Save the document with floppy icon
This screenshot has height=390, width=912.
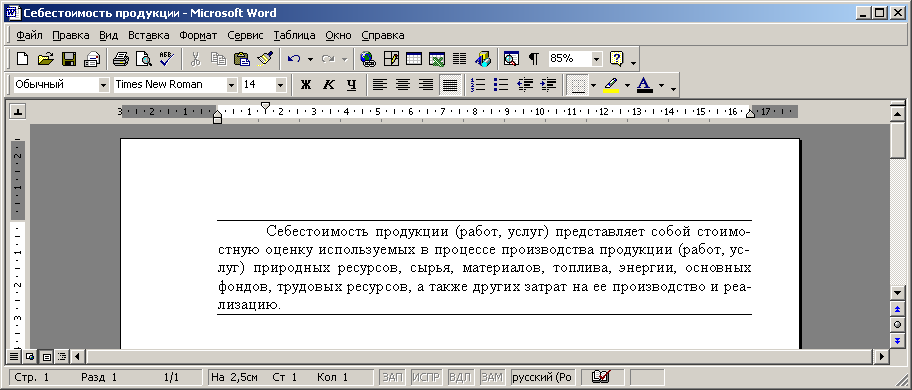click(69, 59)
